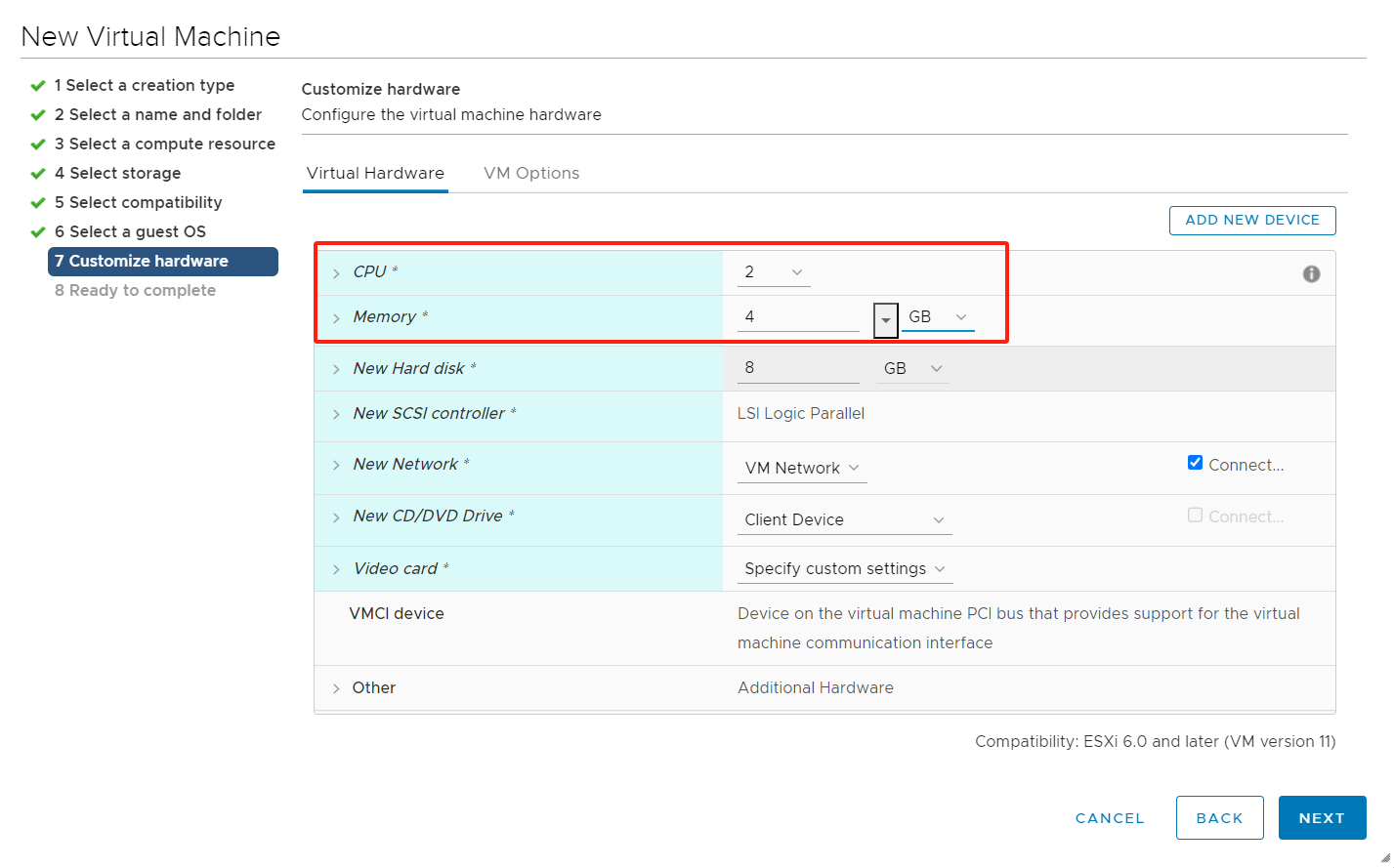The width and height of the screenshot is (1394, 868).
Task: Open the Client Device CD/DVD dropdown
Action: pos(844,520)
